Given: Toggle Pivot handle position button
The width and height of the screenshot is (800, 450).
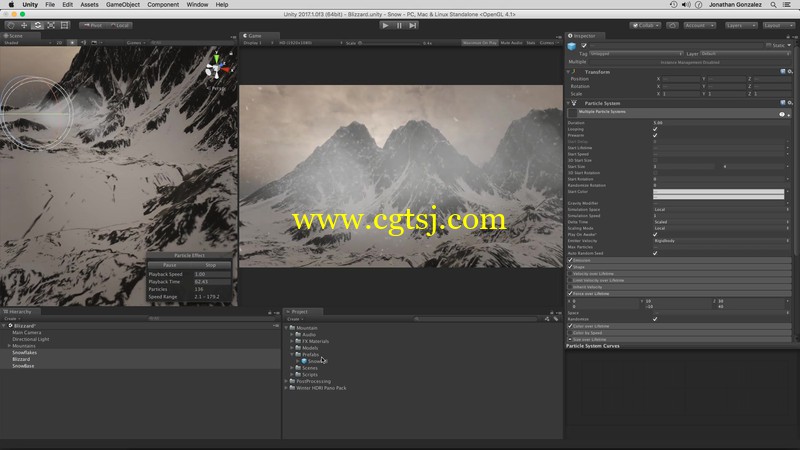Looking at the screenshot, I should 93,25.
